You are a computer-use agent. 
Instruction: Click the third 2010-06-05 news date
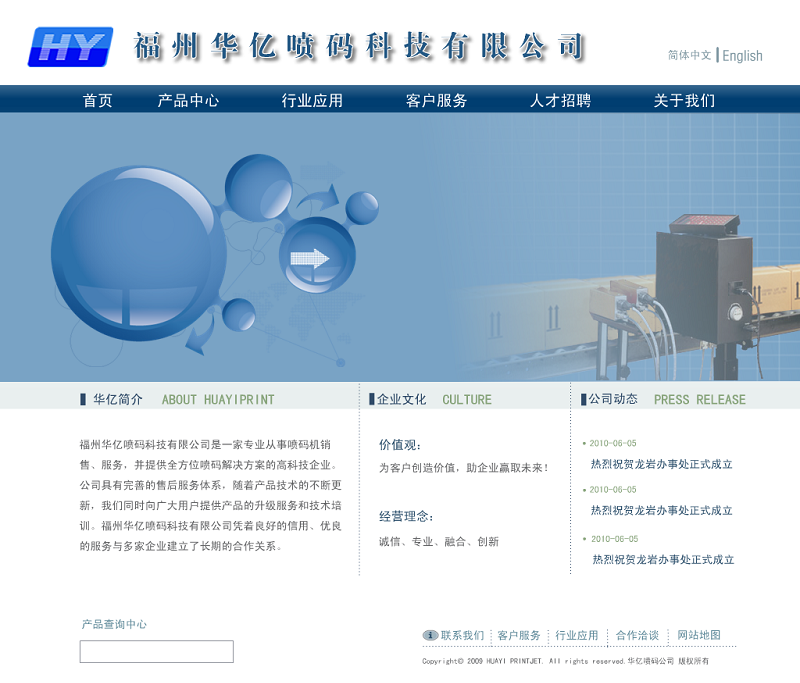[614, 539]
